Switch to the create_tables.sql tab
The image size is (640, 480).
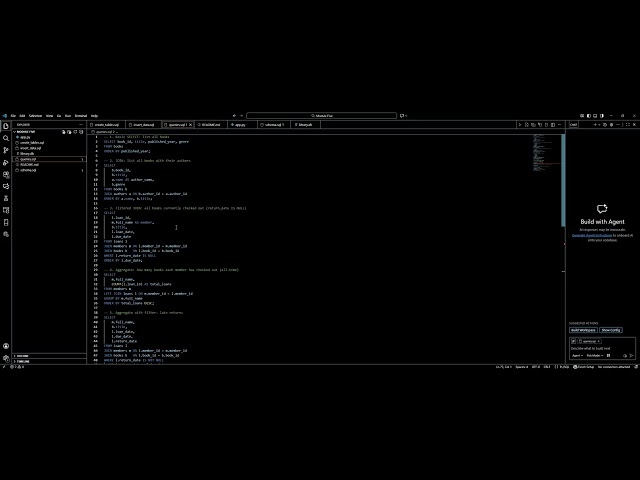pyautogui.click(x=106, y=124)
